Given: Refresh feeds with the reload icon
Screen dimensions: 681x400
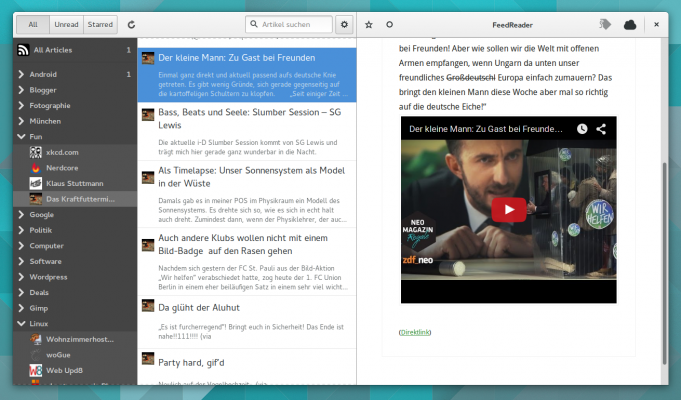Looking at the screenshot, I should point(131,23).
